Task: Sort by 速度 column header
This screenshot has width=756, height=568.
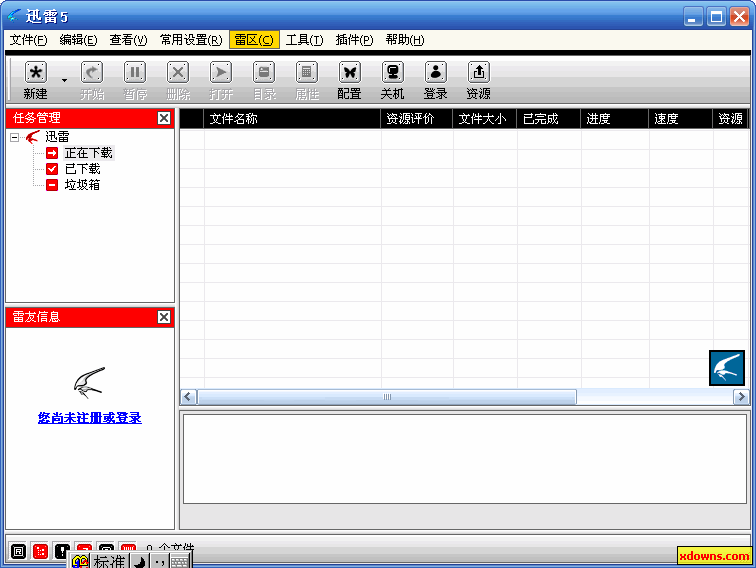Action: pos(681,119)
